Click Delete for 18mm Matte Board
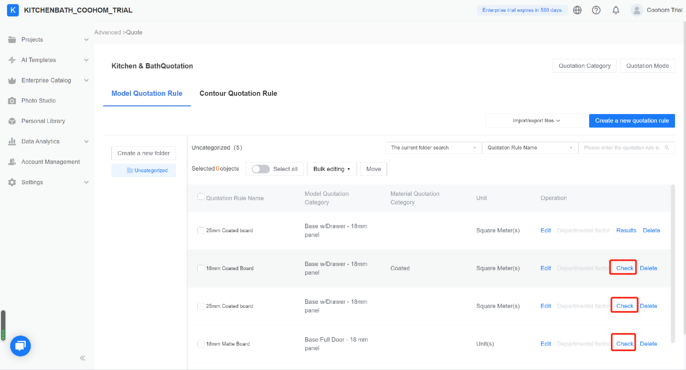Viewport: 686px width, 370px height. point(648,344)
